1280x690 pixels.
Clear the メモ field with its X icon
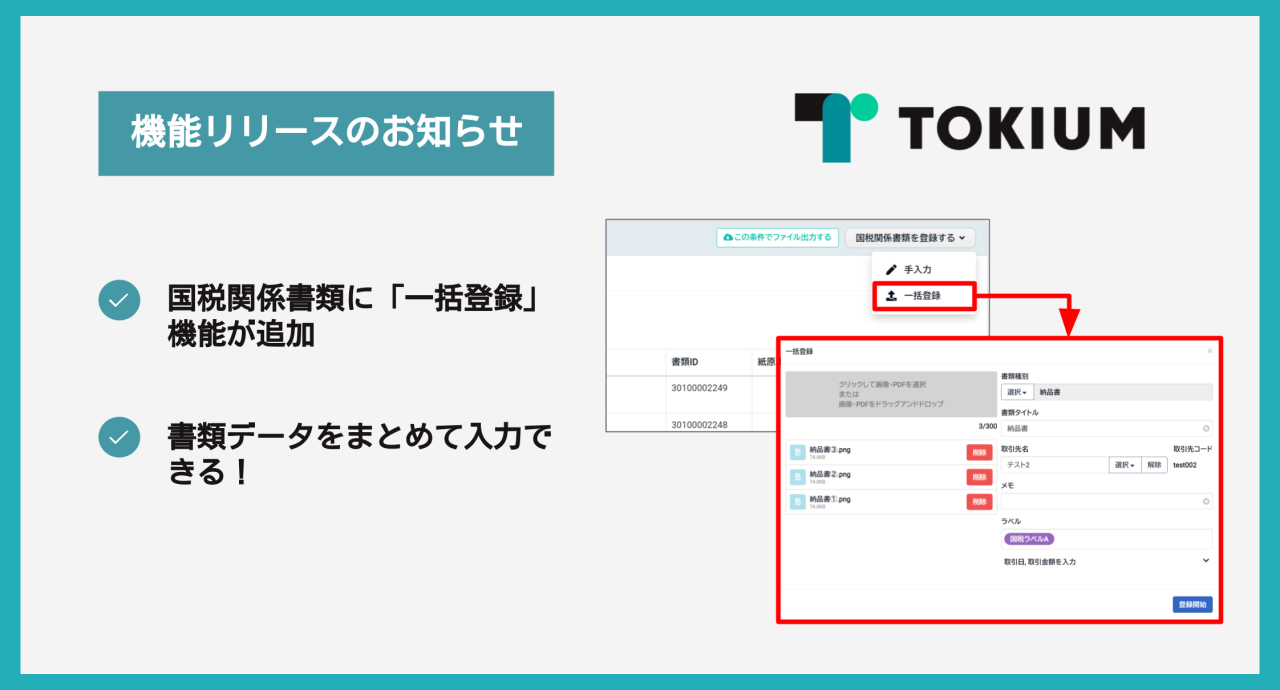(1206, 501)
